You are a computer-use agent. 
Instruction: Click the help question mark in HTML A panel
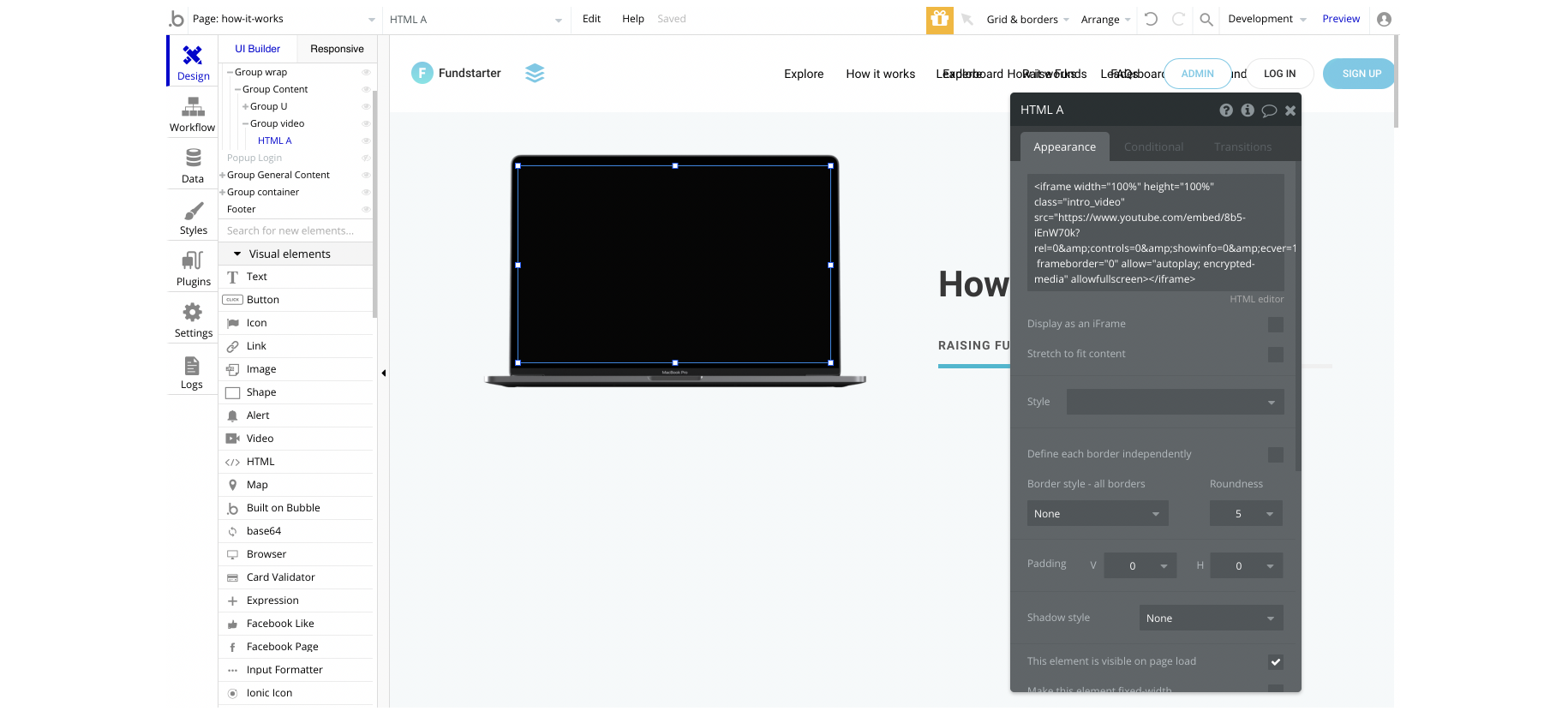tap(1226, 111)
